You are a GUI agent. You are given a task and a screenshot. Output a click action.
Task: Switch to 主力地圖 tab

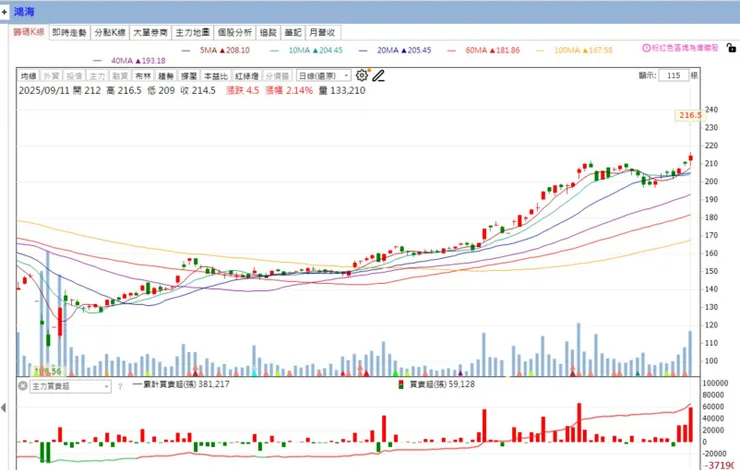coord(193,33)
